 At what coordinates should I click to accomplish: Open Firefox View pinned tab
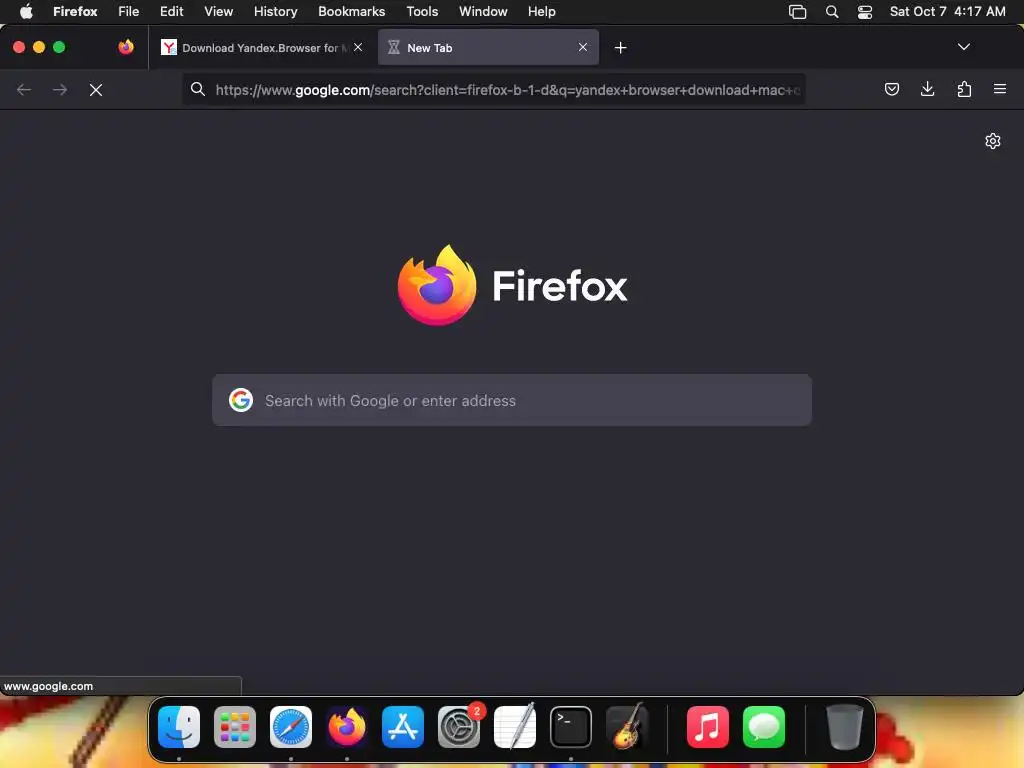tap(126, 47)
